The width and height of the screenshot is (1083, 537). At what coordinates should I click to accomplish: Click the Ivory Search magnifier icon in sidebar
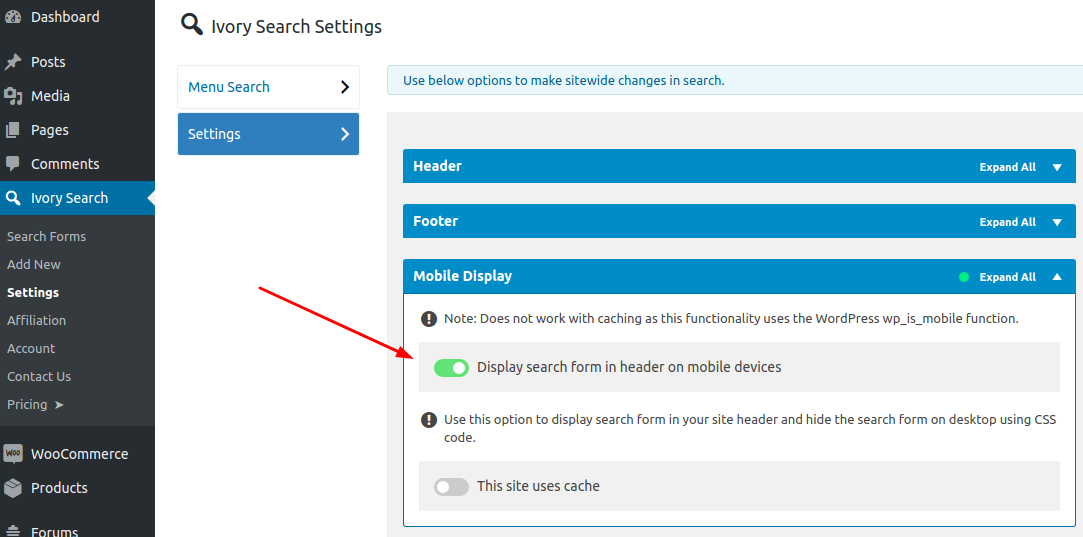tap(12, 198)
